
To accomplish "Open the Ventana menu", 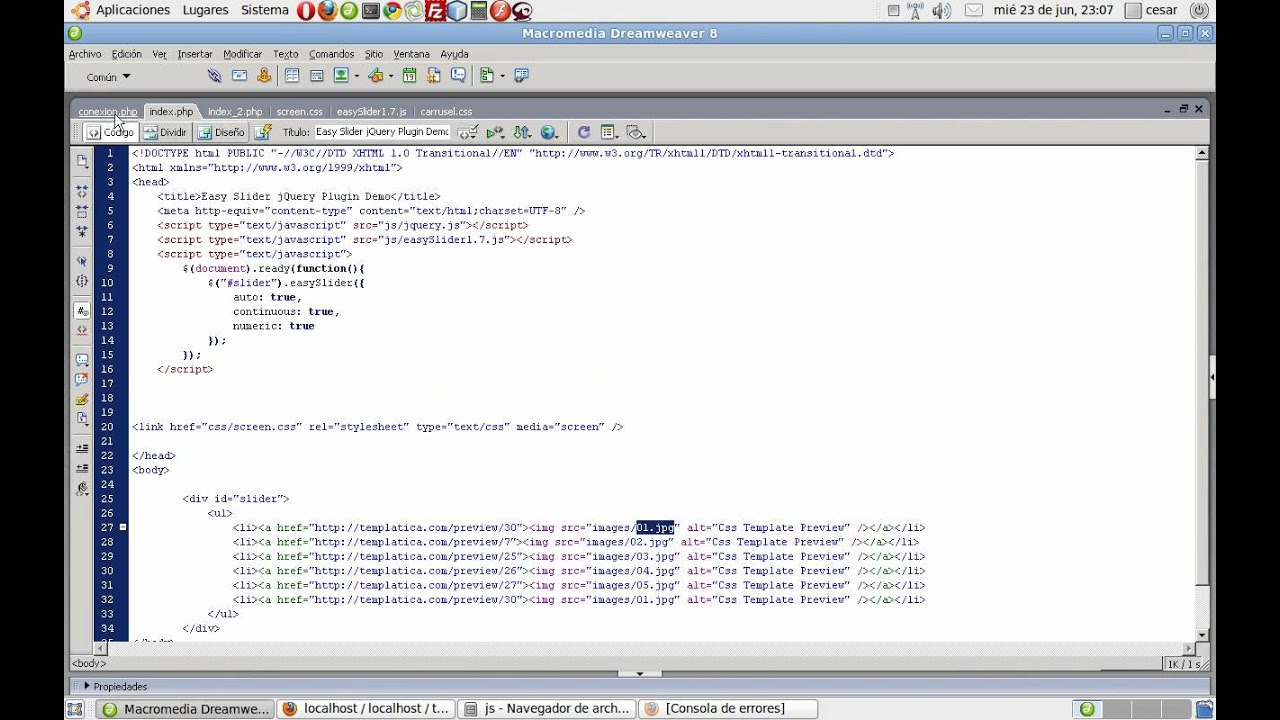I will coord(411,54).
